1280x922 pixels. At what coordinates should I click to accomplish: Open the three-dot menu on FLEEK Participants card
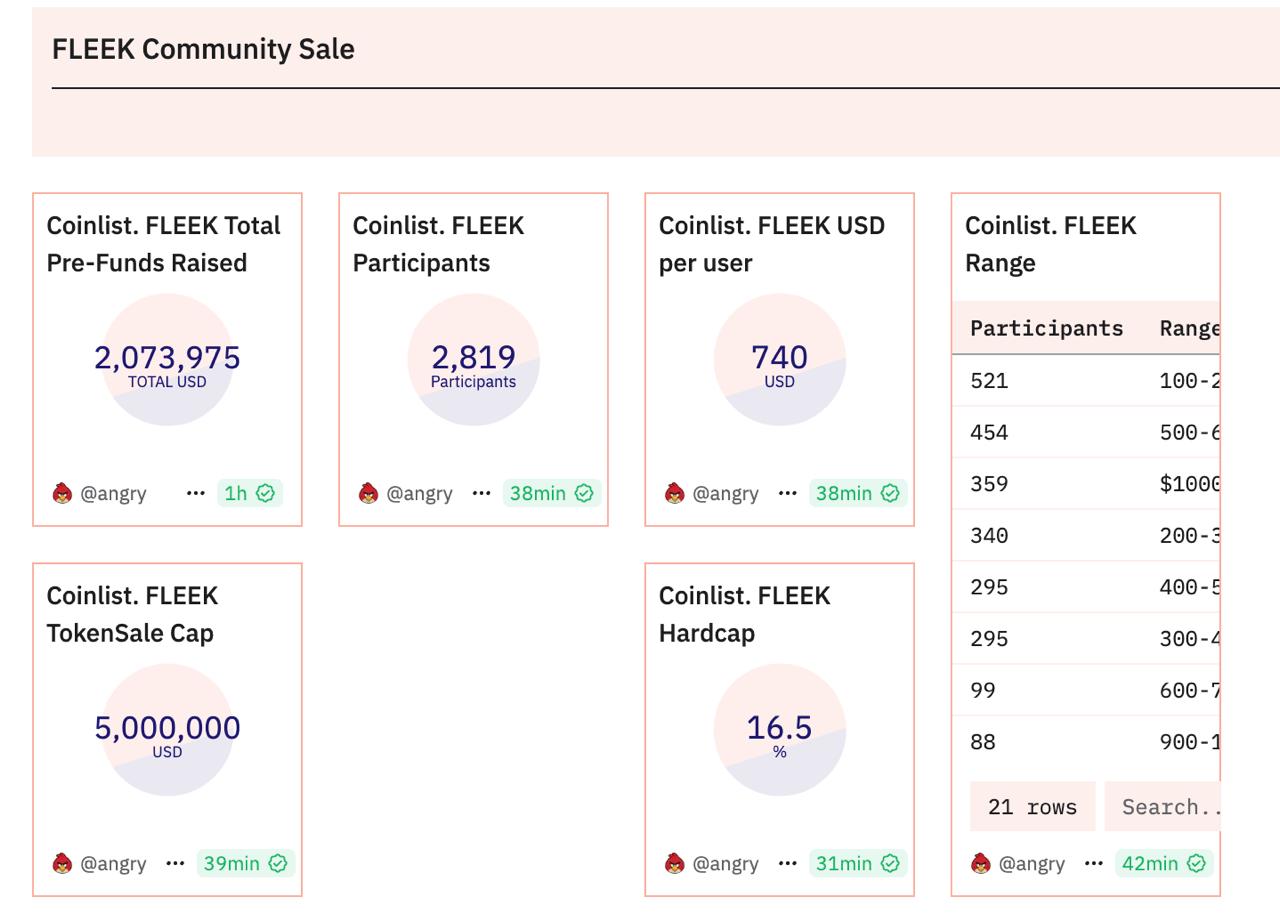(481, 493)
